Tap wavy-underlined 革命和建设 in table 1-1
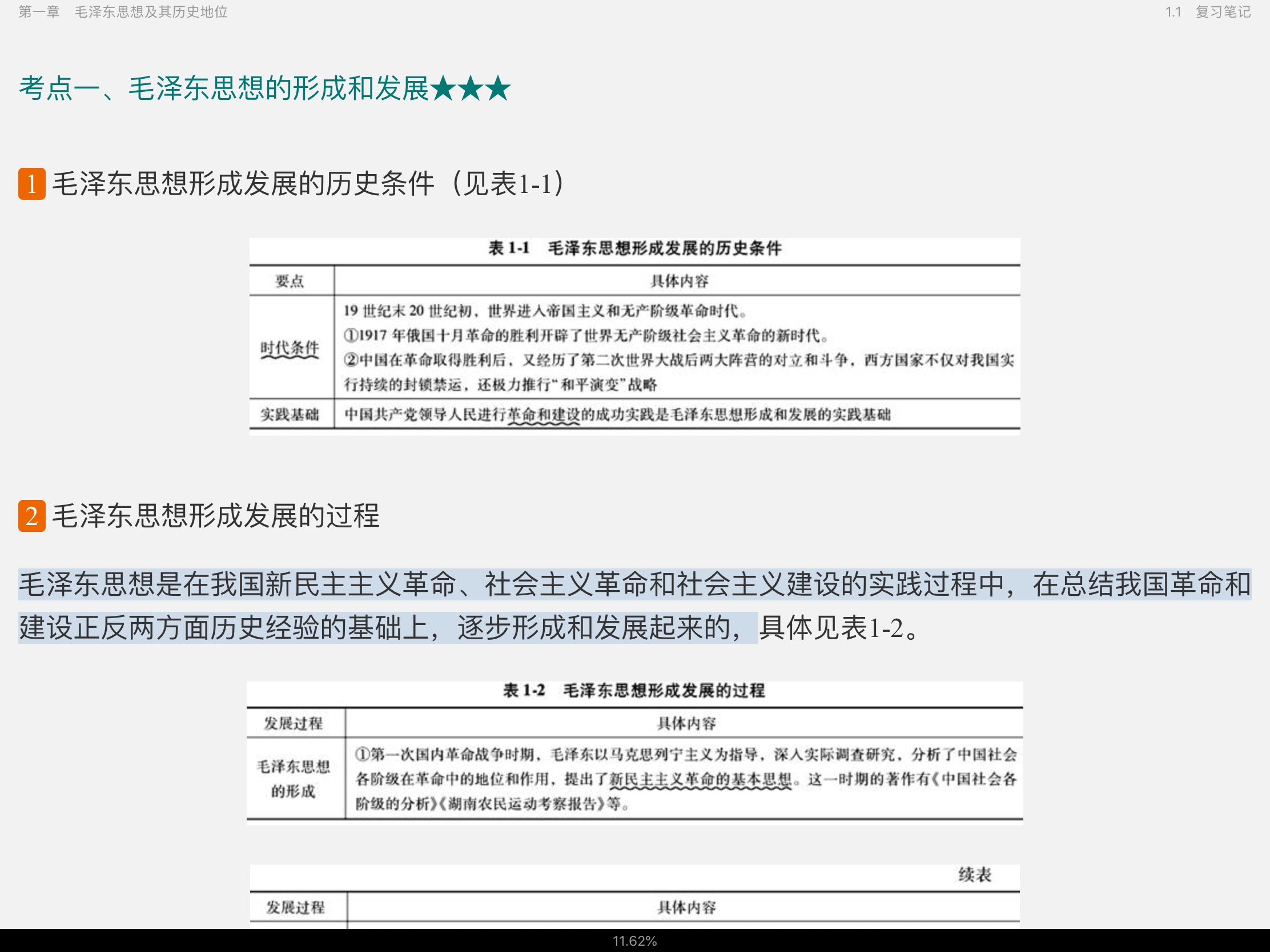Image resolution: width=1270 pixels, height=952 pixels. [x=543, y=414]
